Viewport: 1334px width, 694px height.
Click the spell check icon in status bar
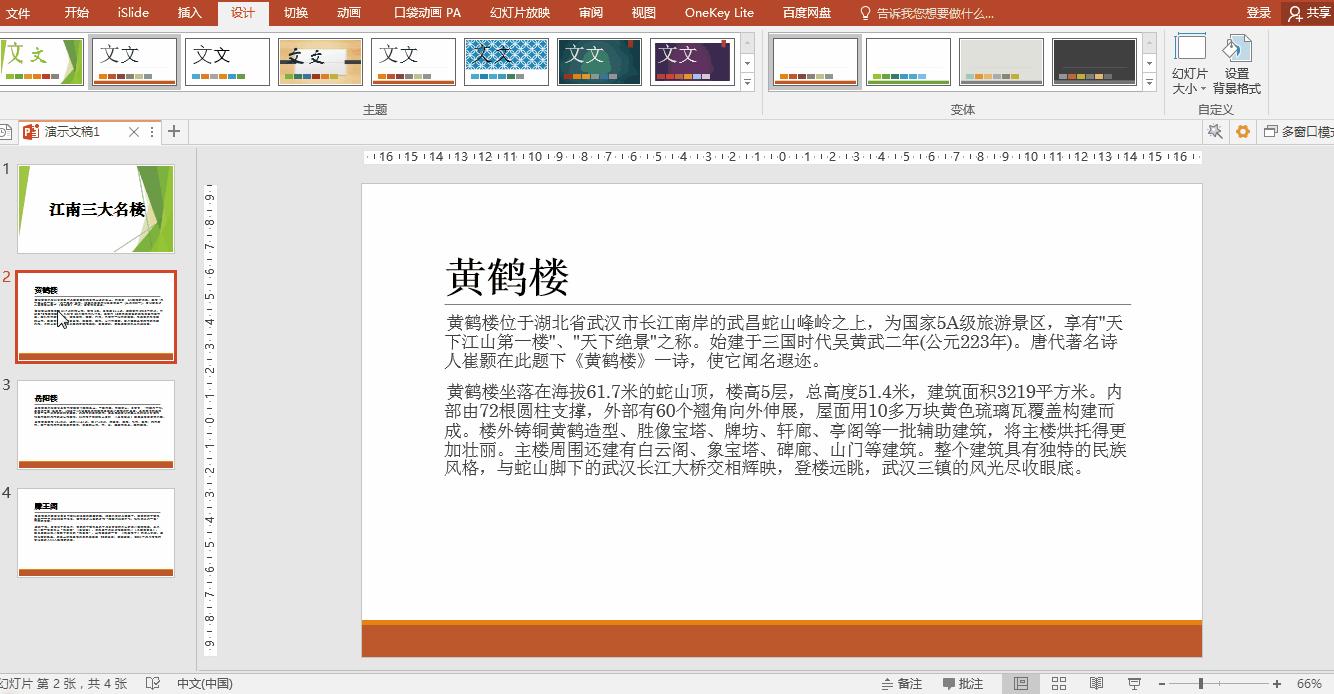pos(152,683)
